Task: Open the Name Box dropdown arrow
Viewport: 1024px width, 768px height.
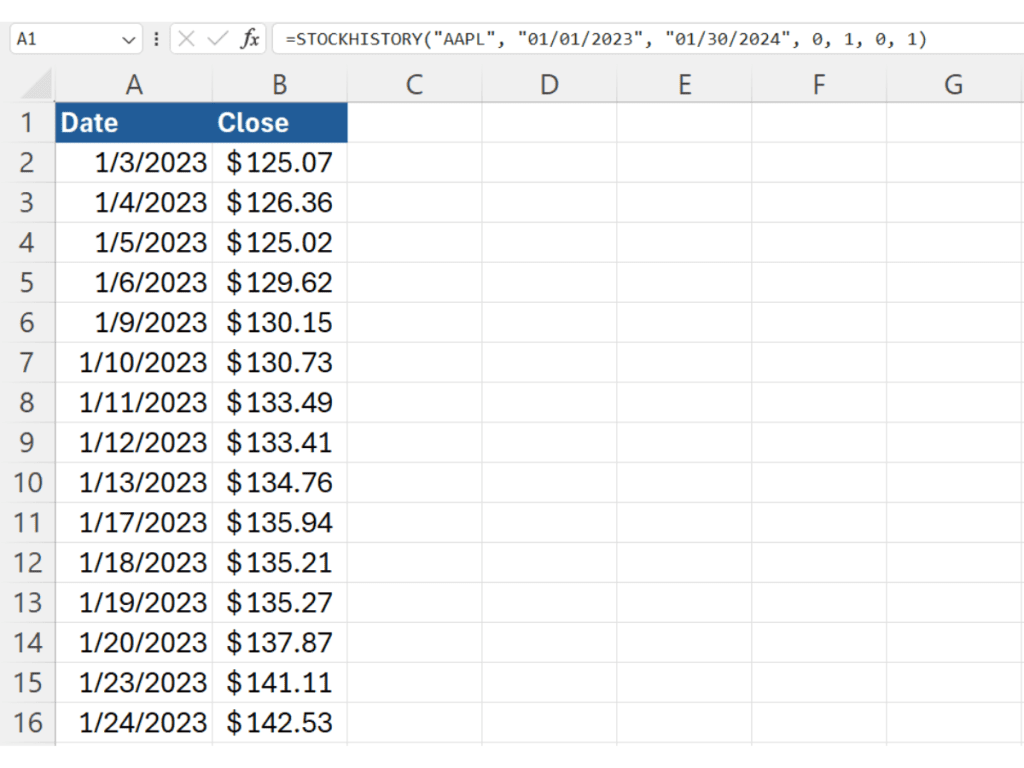Action: (129, 39)
